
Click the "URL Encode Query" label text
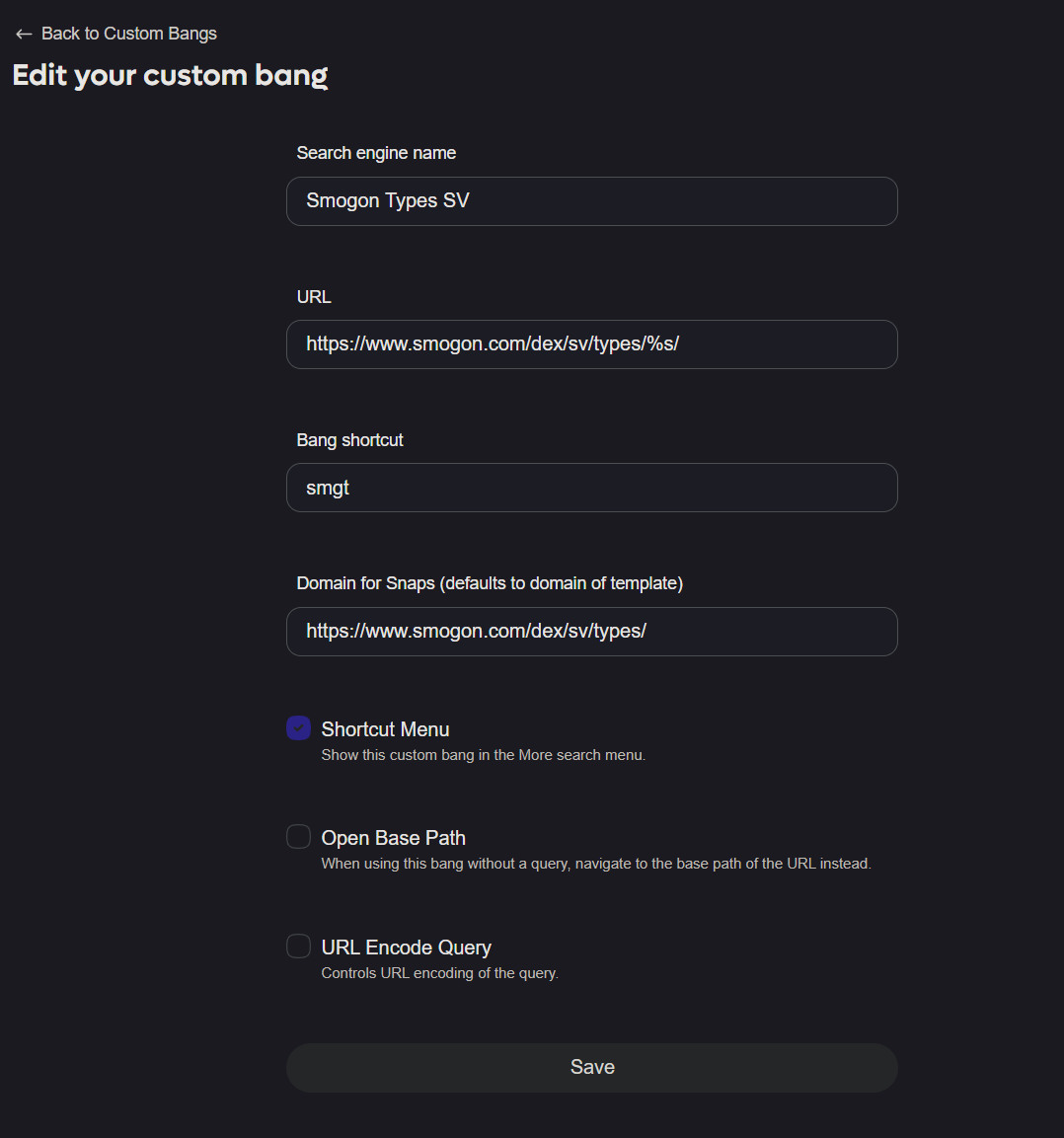(x=406, y=948)
